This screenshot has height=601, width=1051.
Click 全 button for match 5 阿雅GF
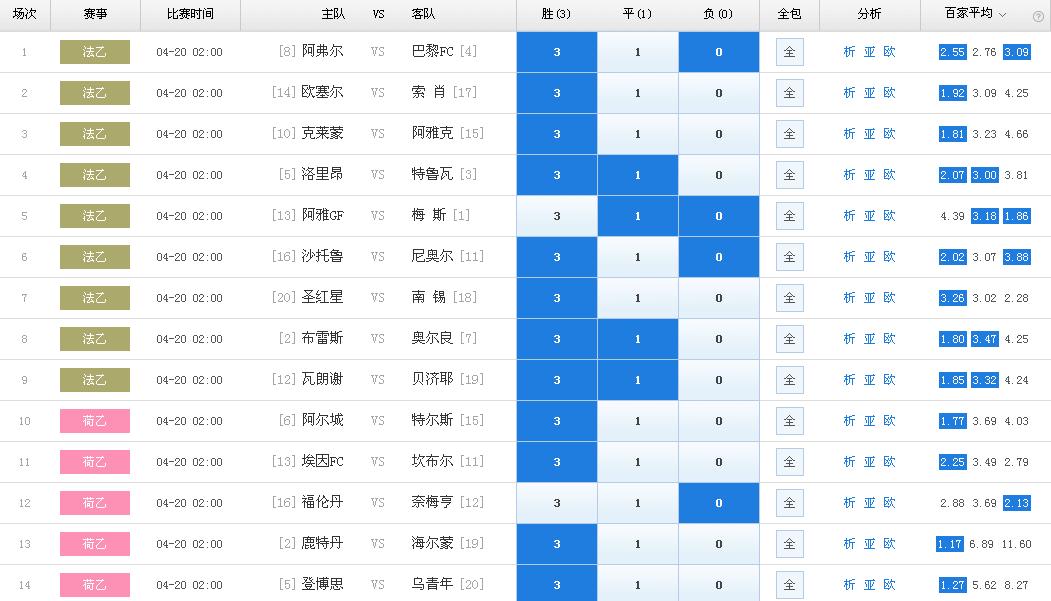coord(790,216)
